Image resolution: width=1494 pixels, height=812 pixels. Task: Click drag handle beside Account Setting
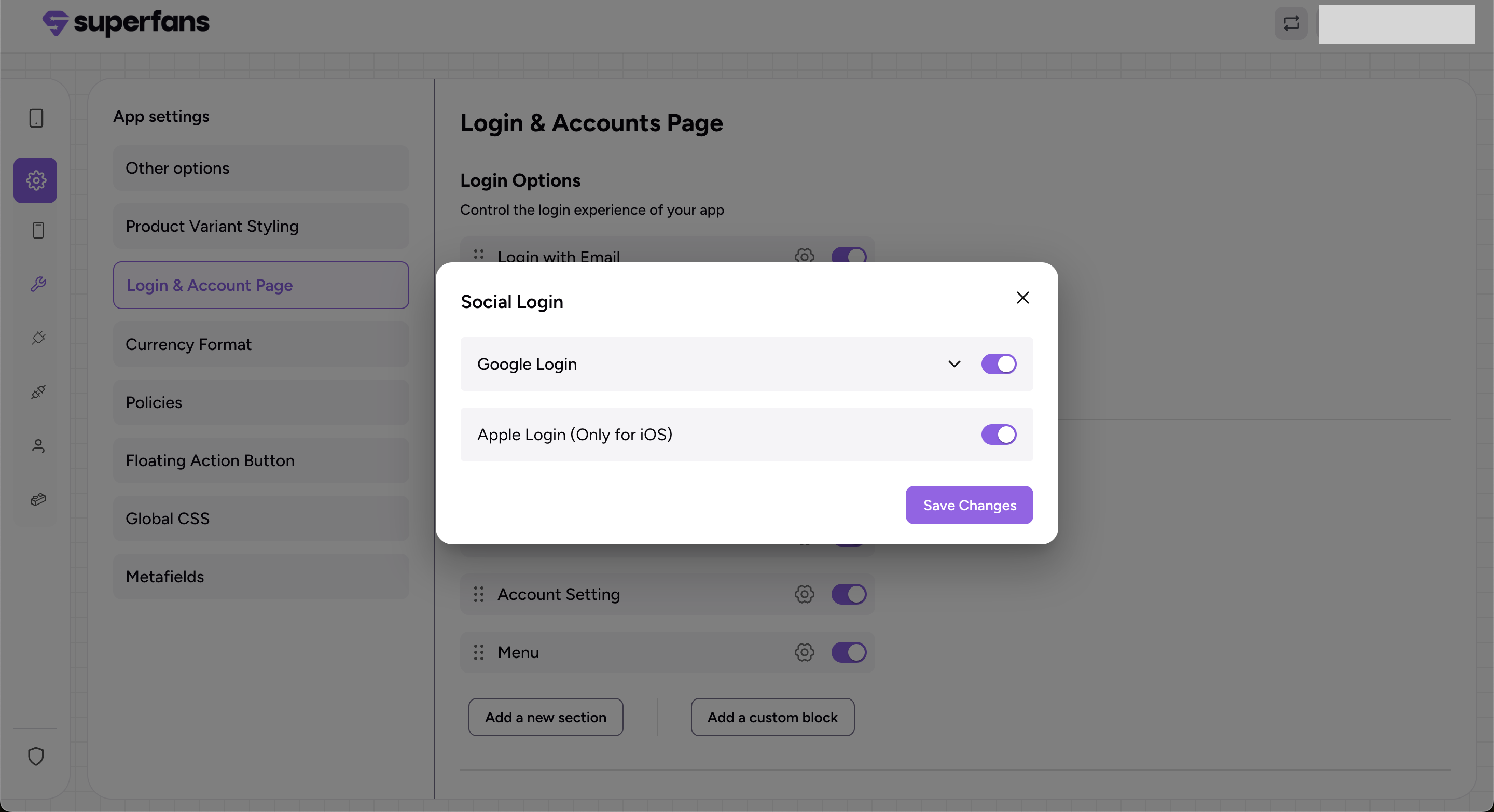click(x=478, y=594)
